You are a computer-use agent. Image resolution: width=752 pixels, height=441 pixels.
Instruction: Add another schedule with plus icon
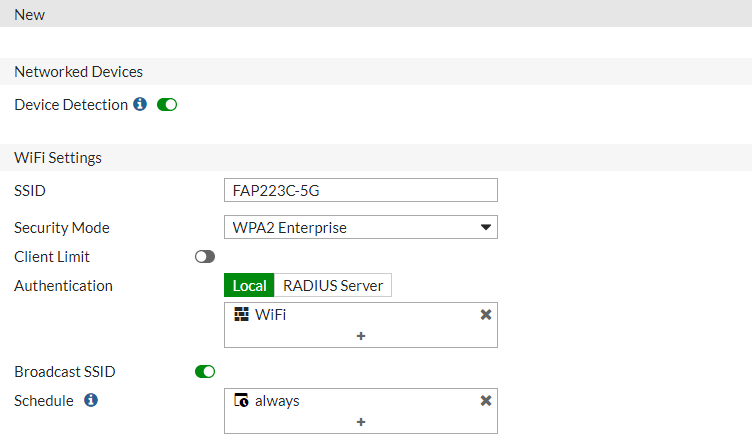(360, 422)
